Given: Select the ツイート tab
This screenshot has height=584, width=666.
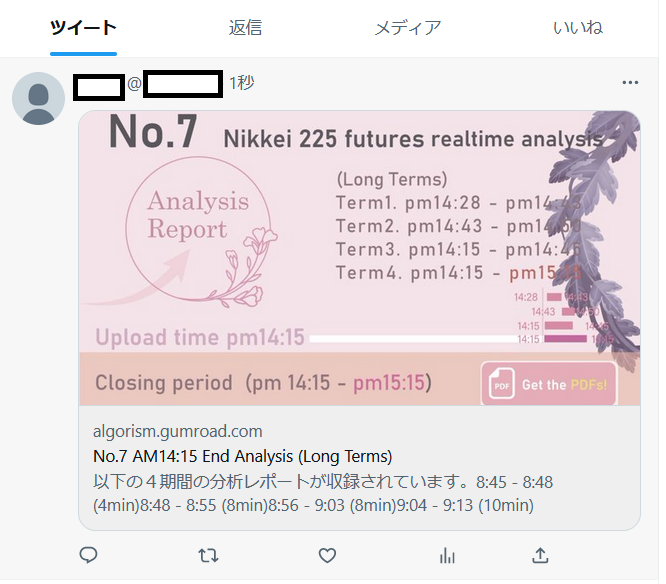Looking at the screenshot, I should point(83,28).
